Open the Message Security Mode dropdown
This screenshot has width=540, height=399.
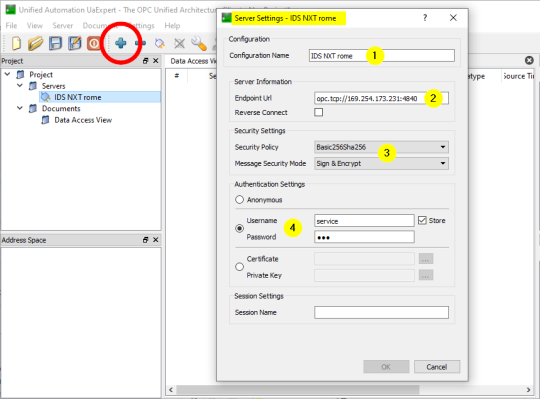click(x=381, y=164)
